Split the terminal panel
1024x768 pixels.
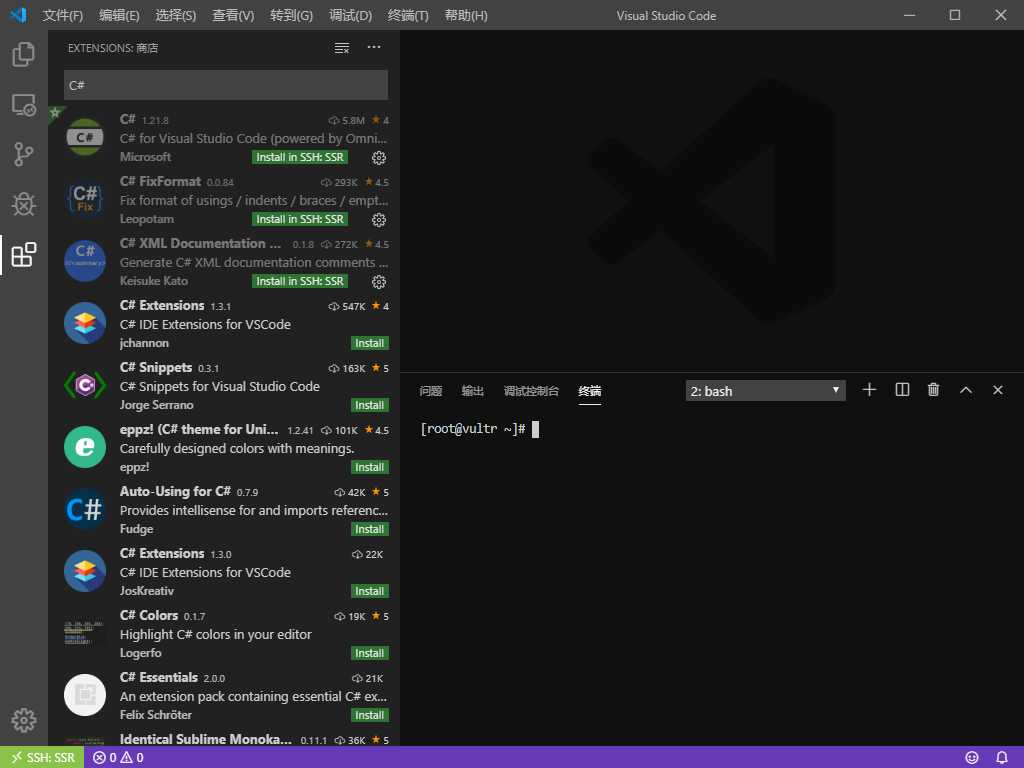click(902, 390)
